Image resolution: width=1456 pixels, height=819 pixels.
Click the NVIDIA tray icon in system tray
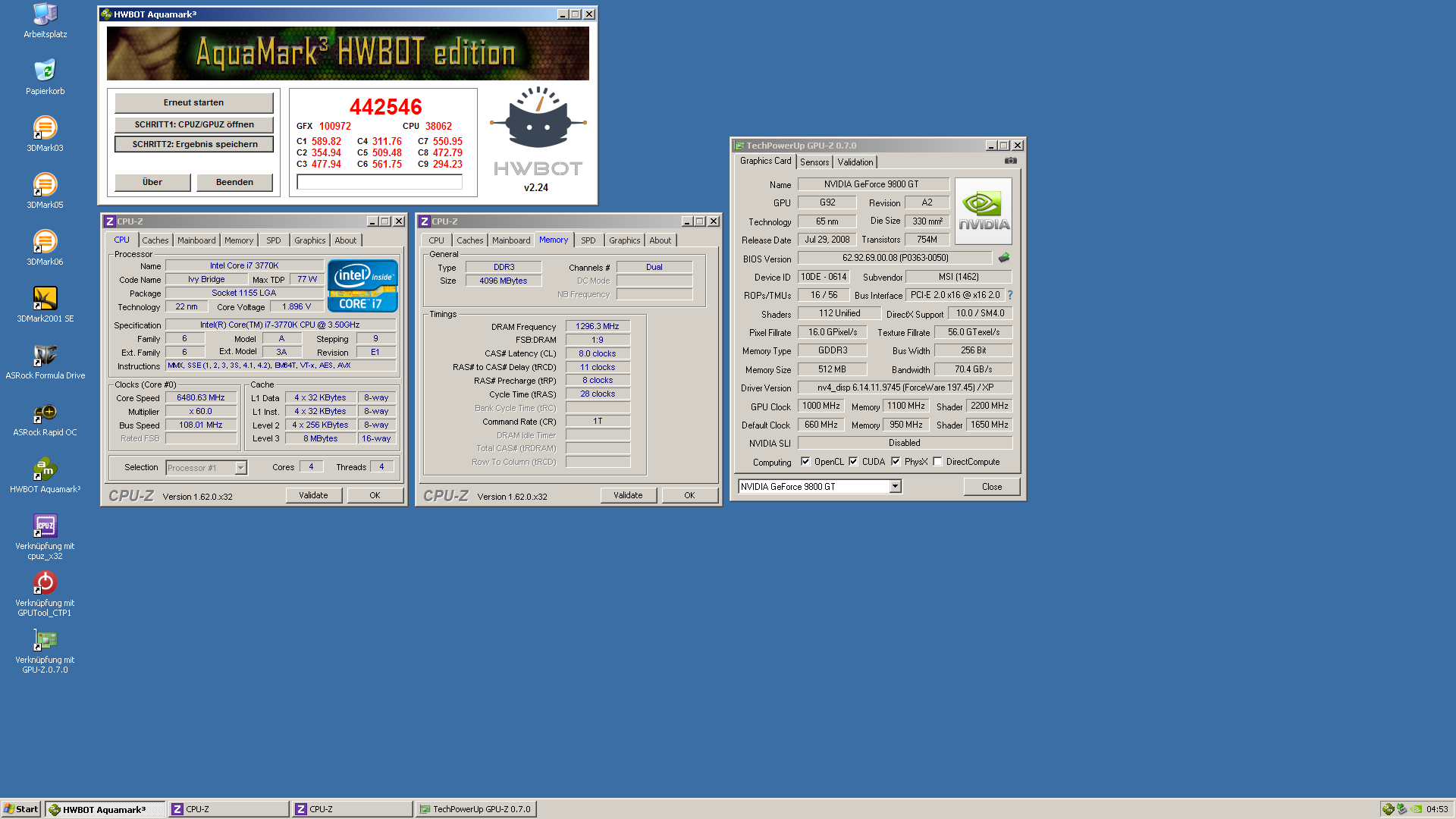[x=1415, y=809]
